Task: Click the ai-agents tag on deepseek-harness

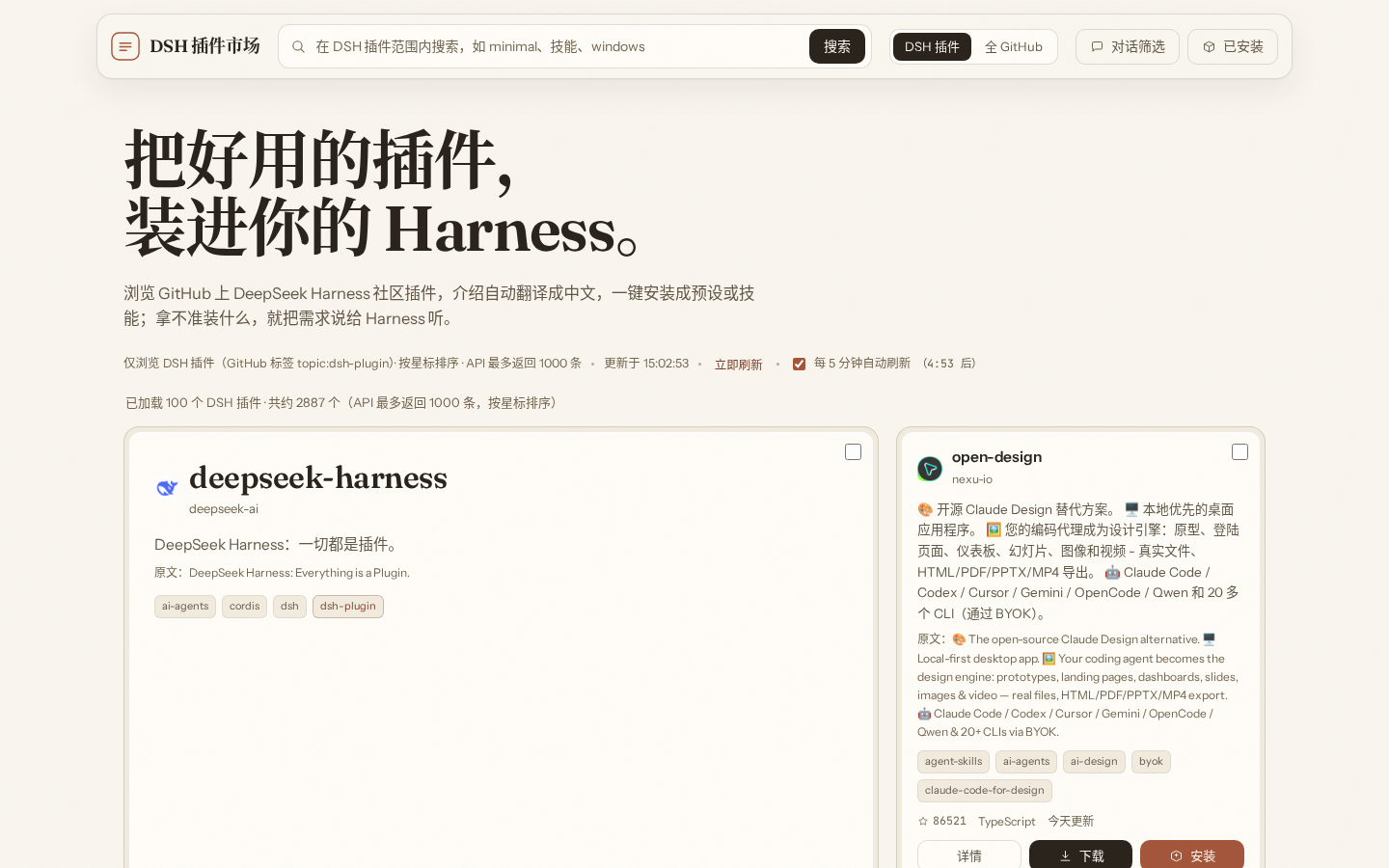Action: pos(185,606)
